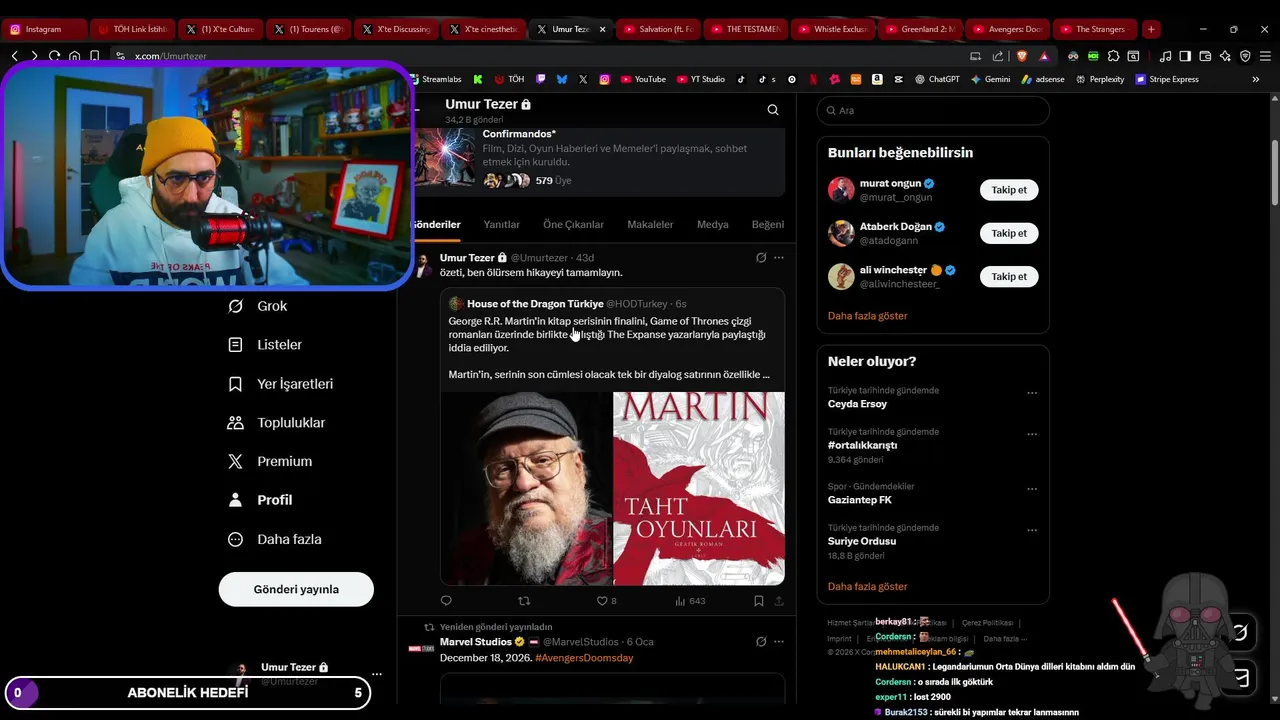
Task: Close the Umur Tezer browser tab
Action: 602,29
